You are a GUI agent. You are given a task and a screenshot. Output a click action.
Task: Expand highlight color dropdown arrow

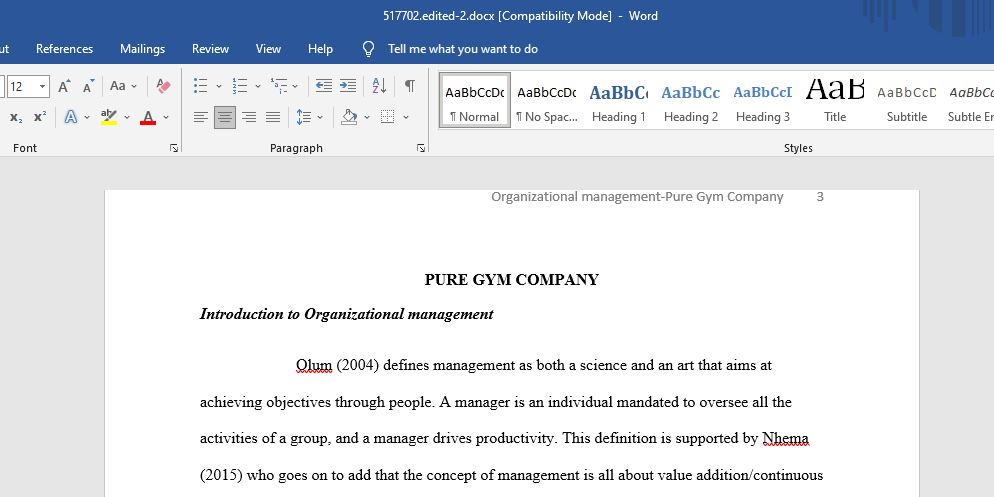coord(127,117)
